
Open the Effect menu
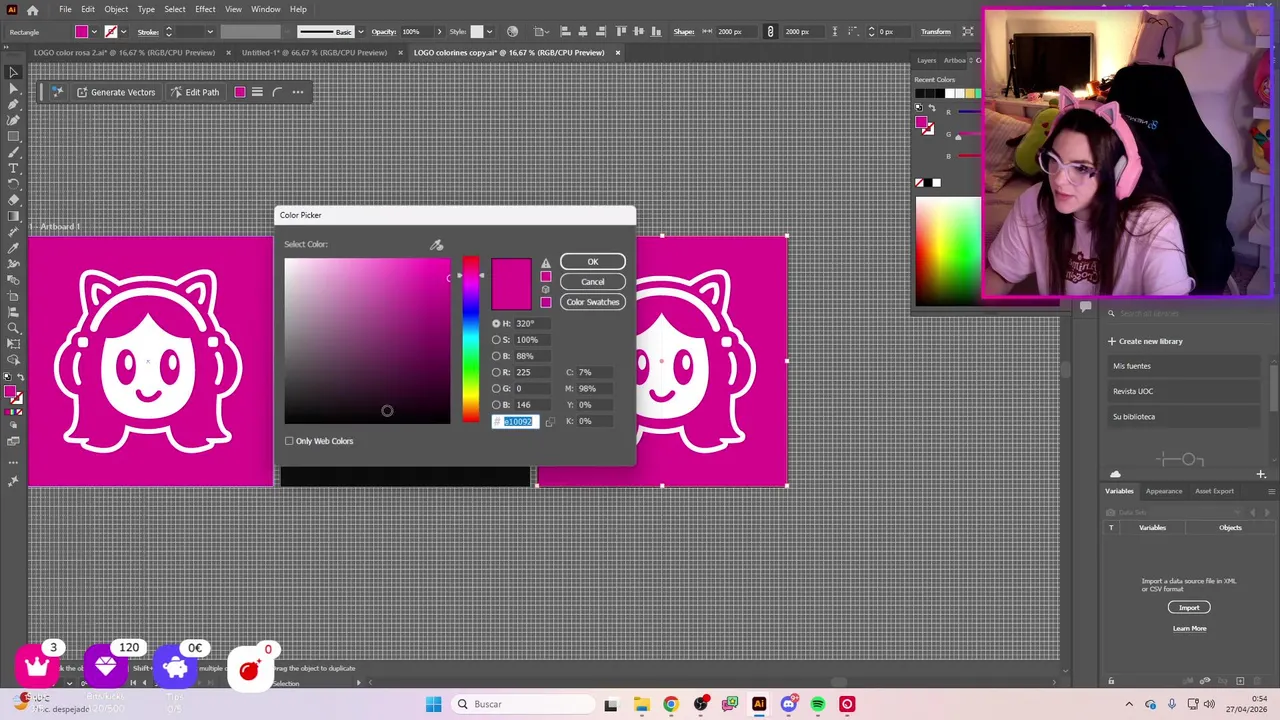(205, 9)
